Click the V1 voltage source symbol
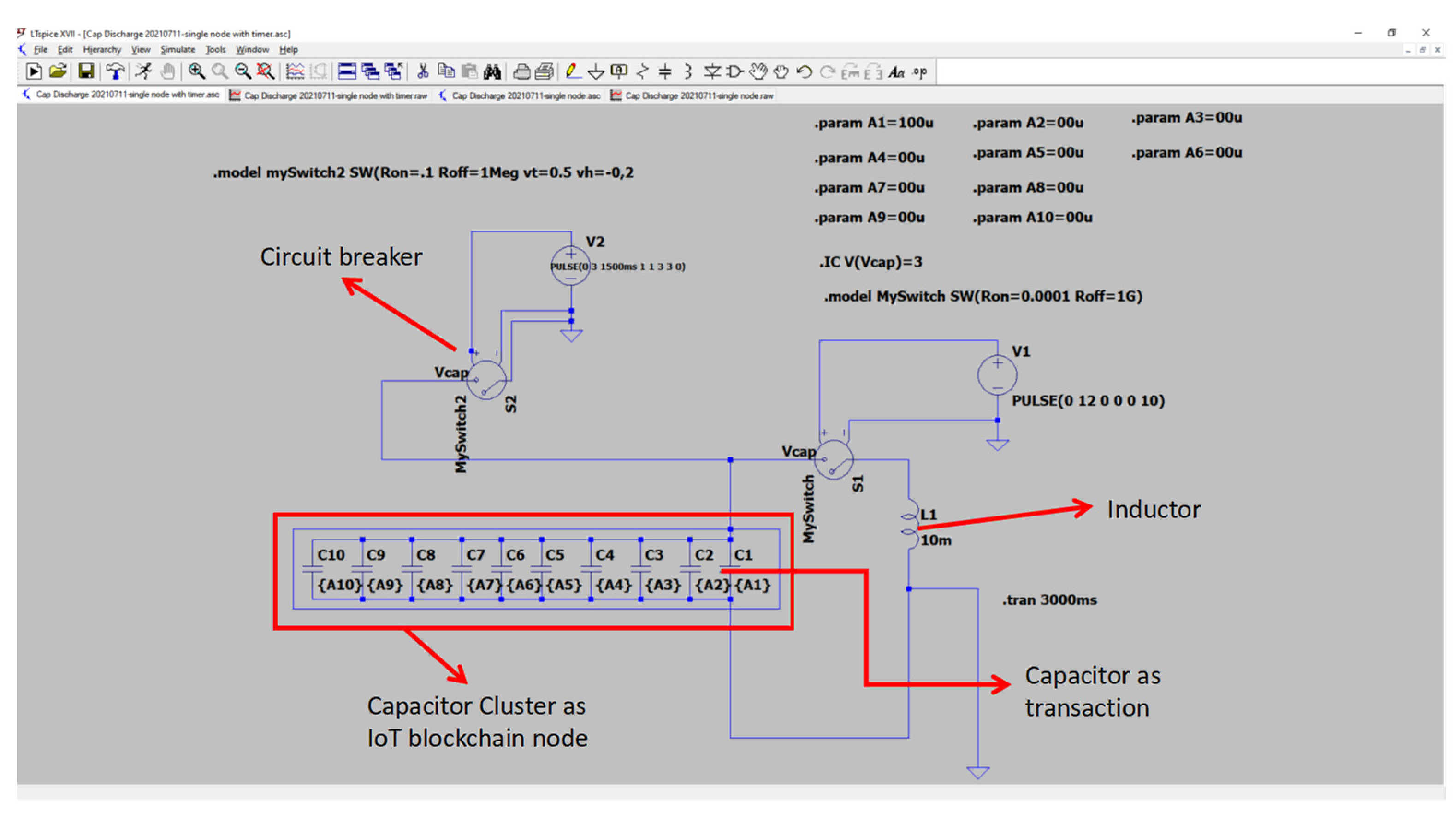 pos(997,375)
